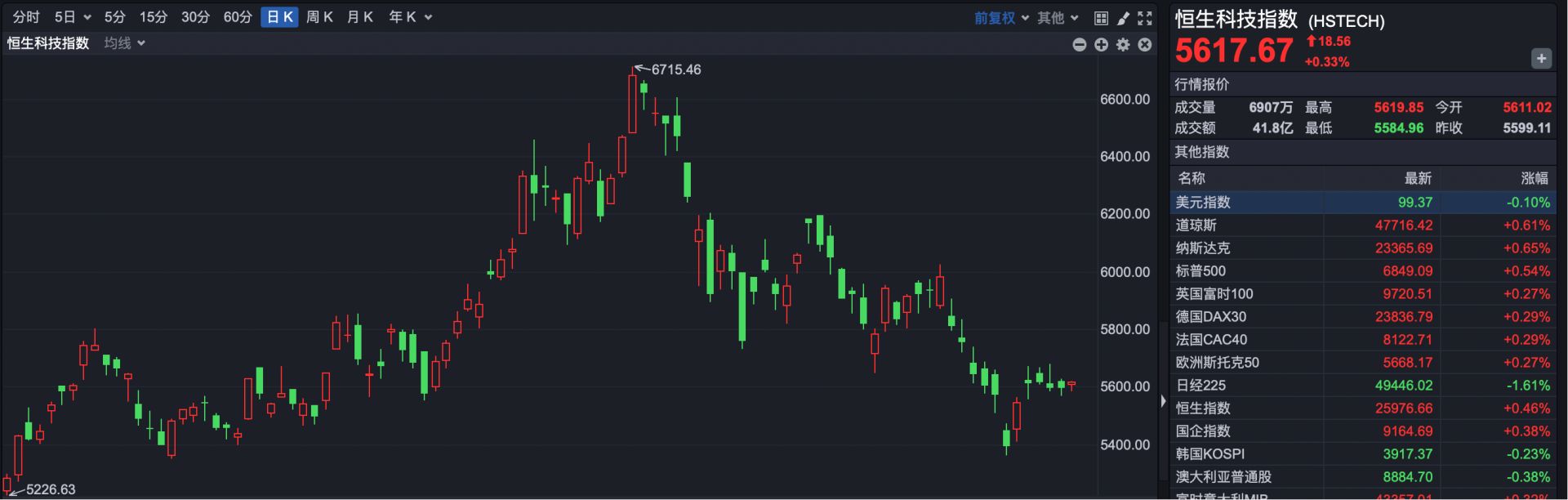
Task: Add HSTECH to watchlist with plus button
Action: click(1541, 58)
